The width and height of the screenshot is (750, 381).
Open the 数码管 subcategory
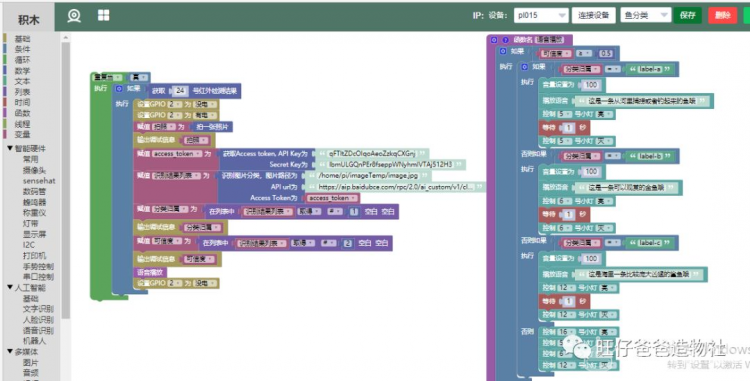pyautogui.click(x=34, y=191)
